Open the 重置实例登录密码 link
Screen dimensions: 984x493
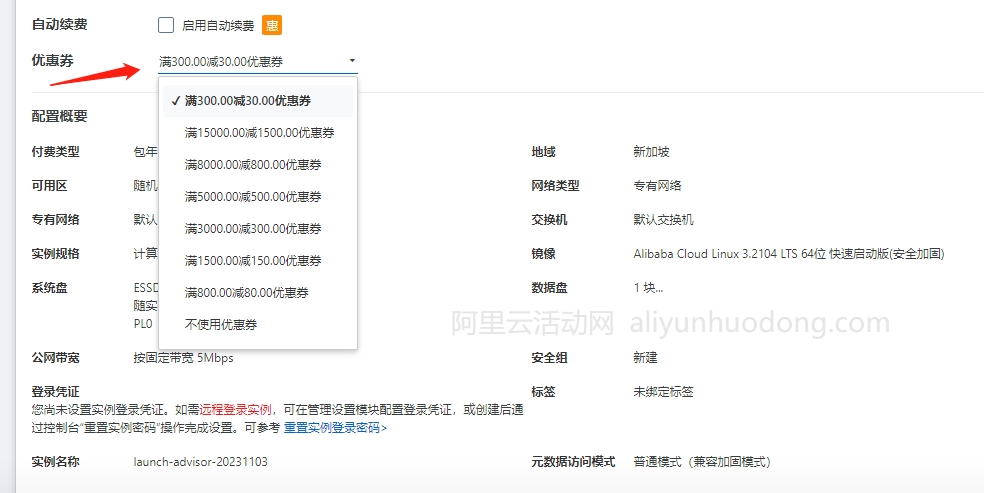335,428
